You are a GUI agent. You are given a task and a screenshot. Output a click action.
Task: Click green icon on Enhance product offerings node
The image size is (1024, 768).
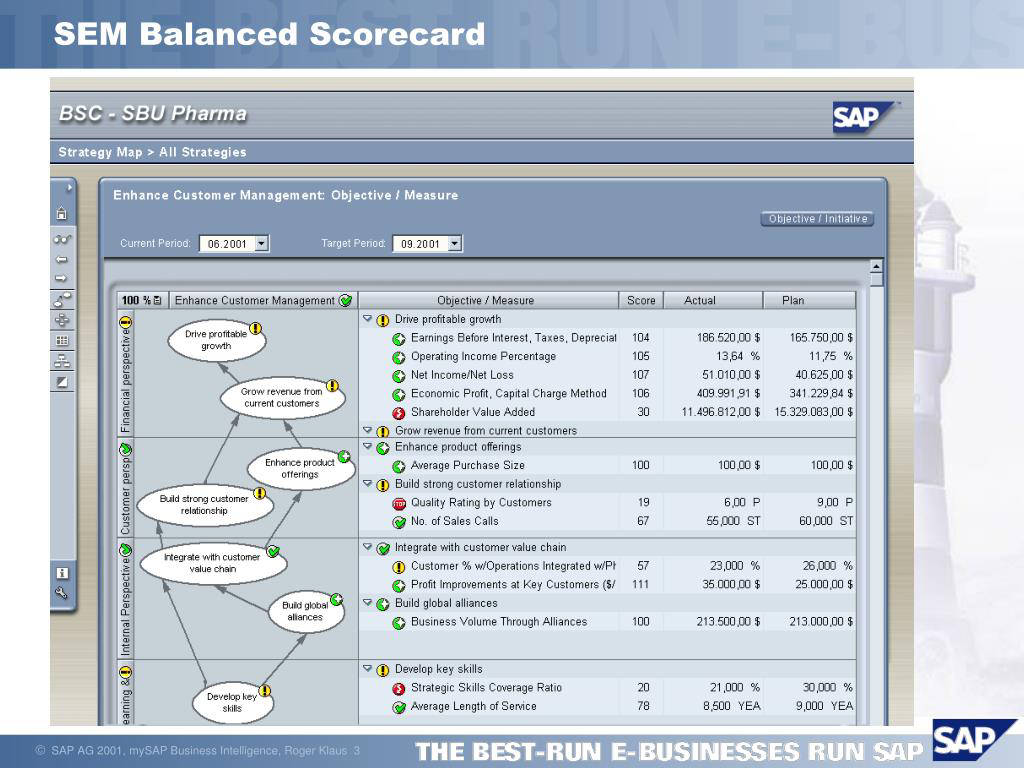(x=344, y=456)
